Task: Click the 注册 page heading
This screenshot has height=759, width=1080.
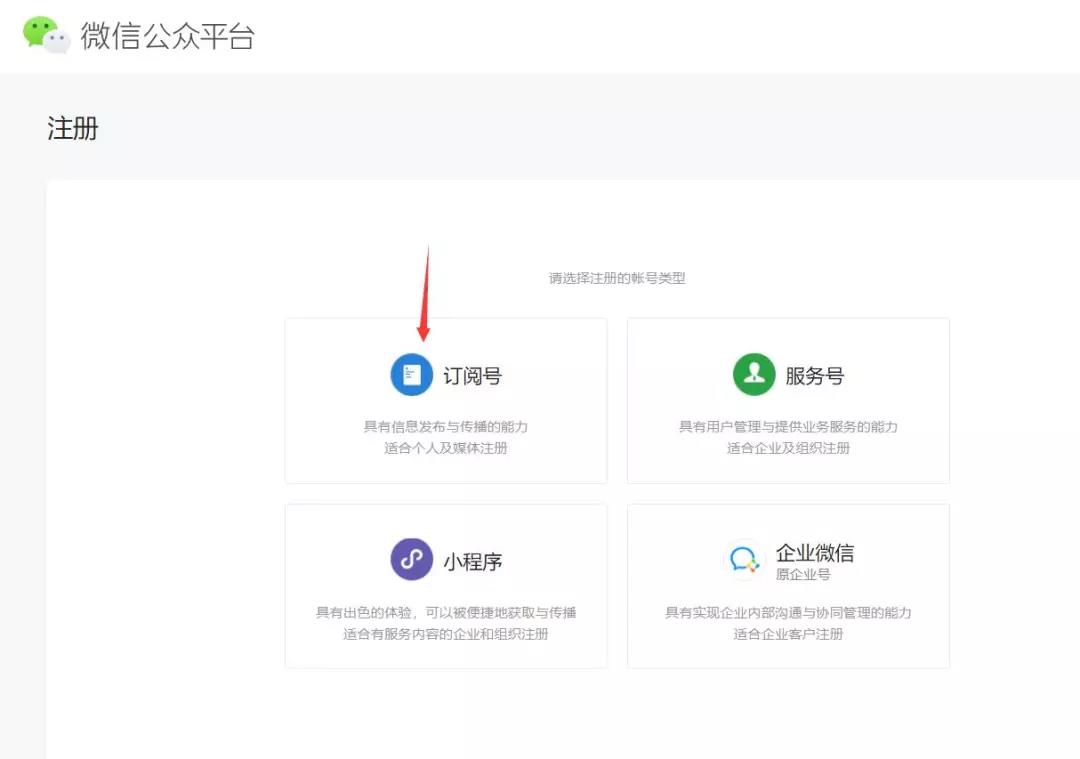Action: pos(72,129)
